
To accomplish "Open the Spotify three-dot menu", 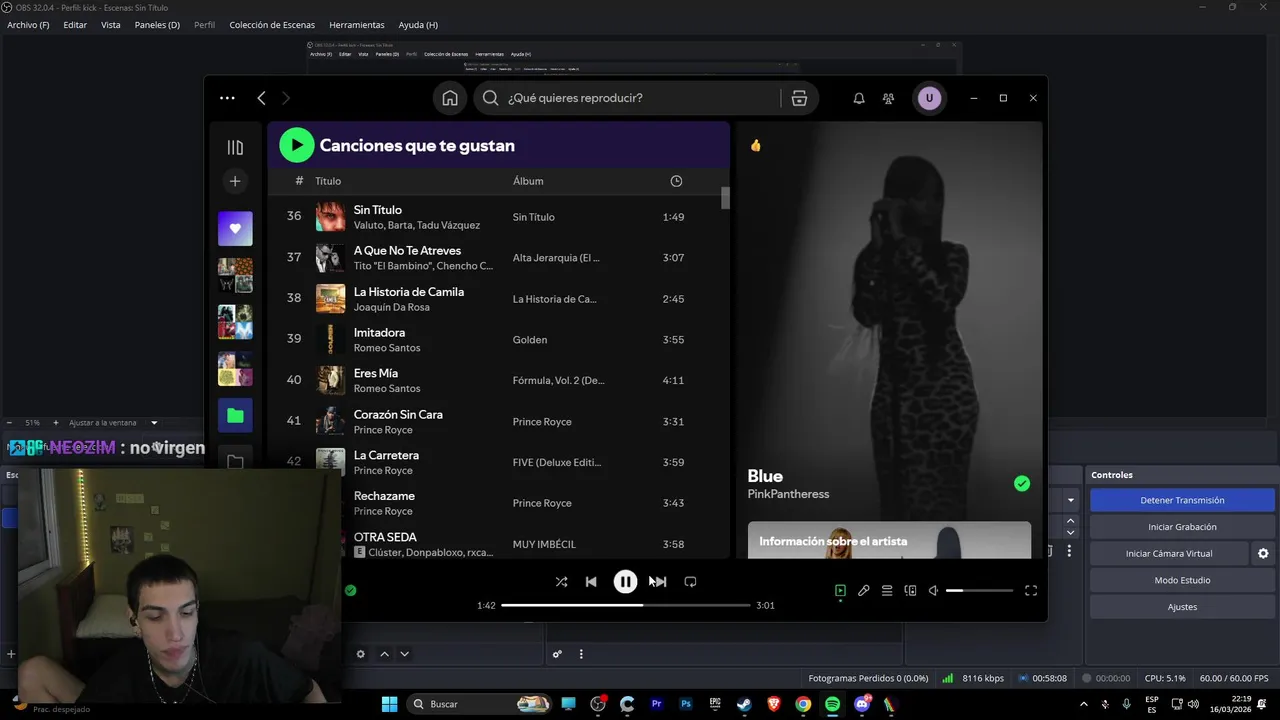I will point(227,98).
